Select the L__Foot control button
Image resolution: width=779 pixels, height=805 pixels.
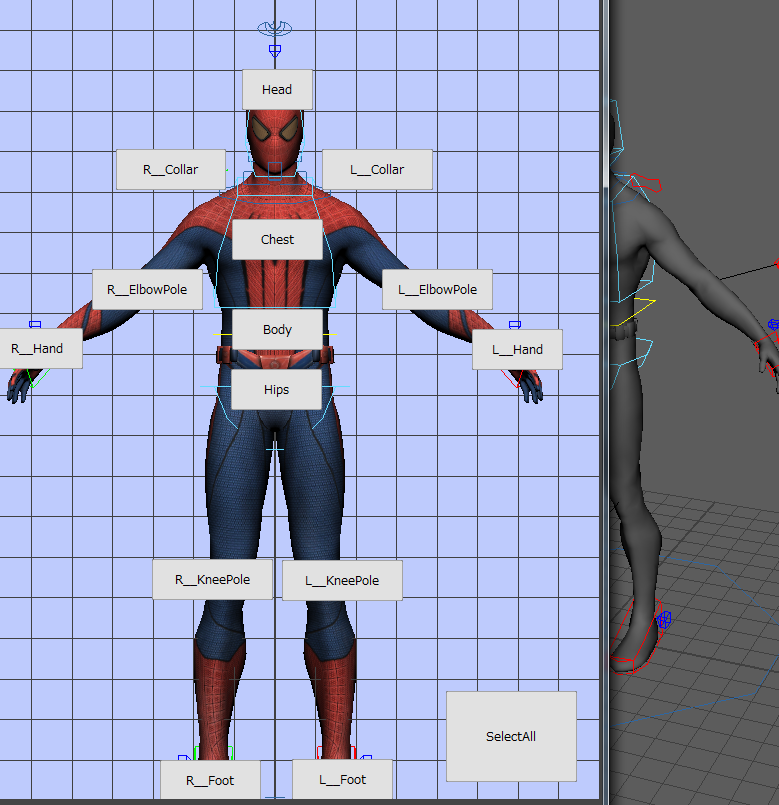[x=343, y=779]
